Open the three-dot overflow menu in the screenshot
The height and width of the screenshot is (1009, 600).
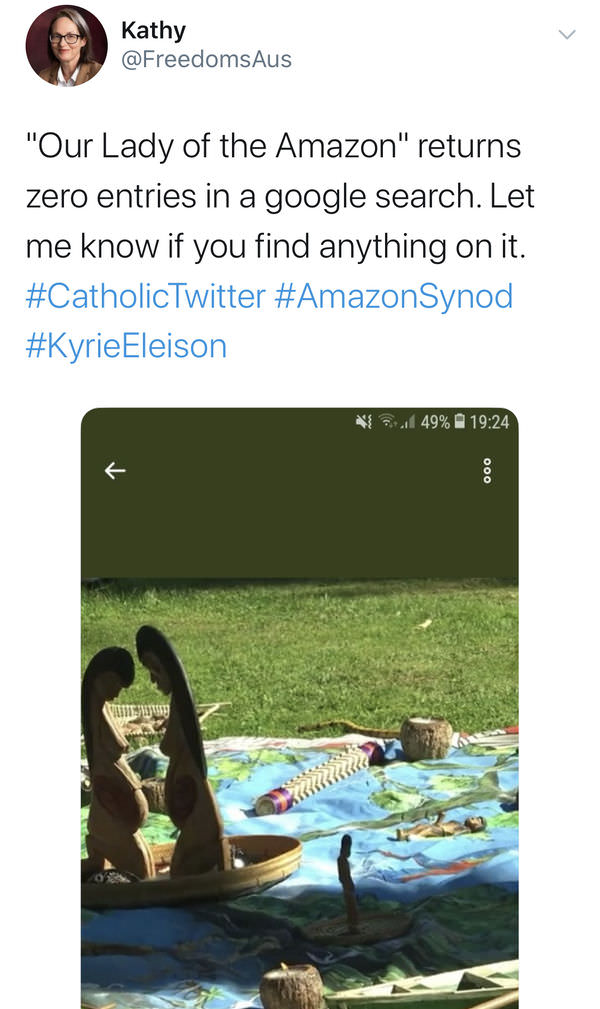(487, 471)
